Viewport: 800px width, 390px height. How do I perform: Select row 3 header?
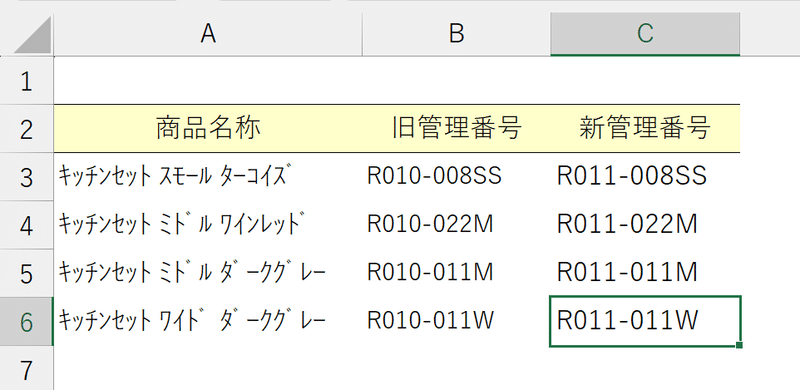[27, 177]
